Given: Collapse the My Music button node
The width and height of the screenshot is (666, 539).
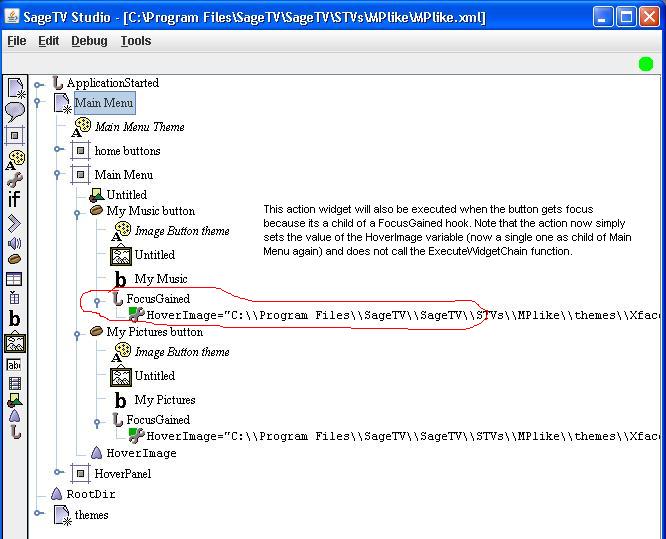Looking at the screenshot, I should click(77, 212).
